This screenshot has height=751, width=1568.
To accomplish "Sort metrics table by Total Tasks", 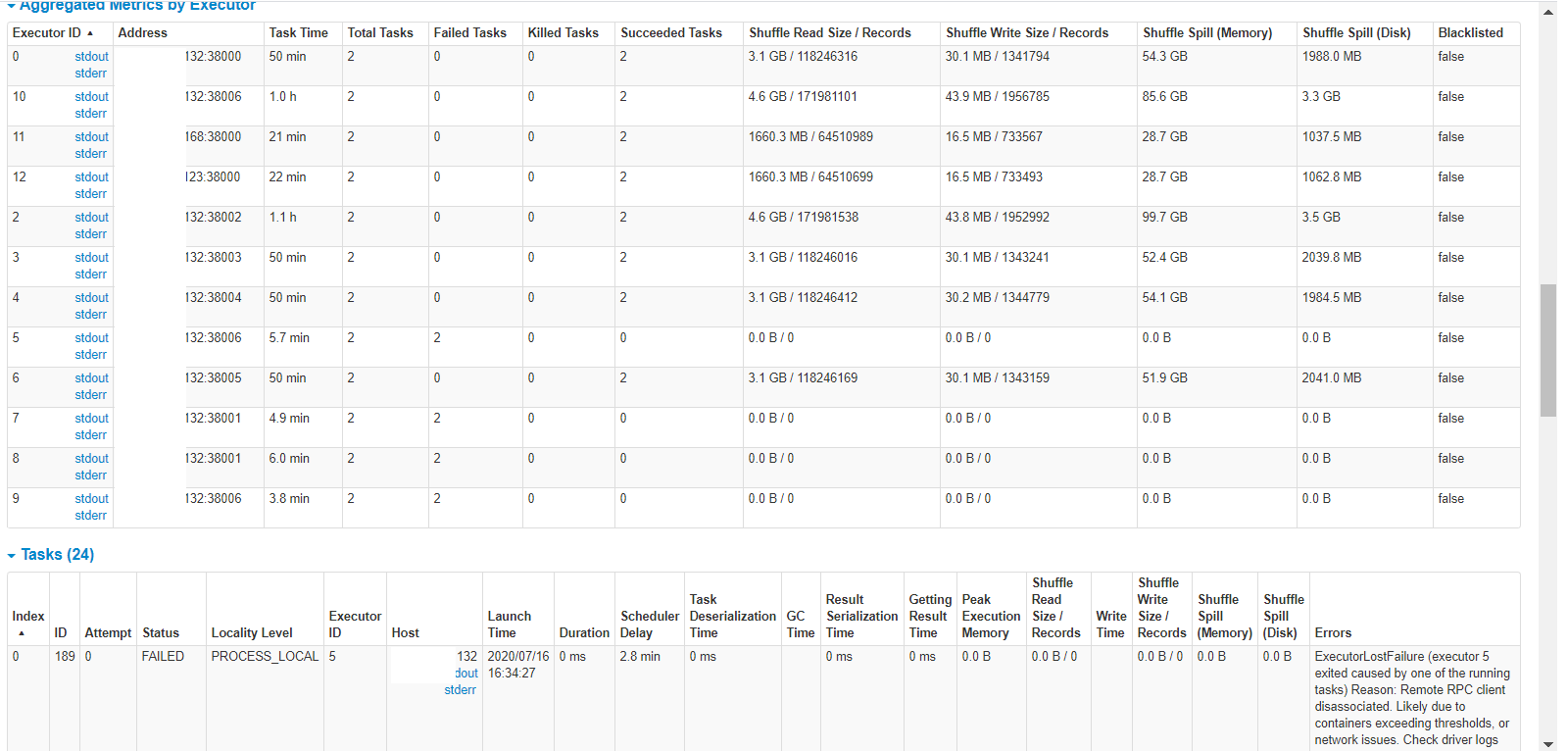I will coord(380,33).
